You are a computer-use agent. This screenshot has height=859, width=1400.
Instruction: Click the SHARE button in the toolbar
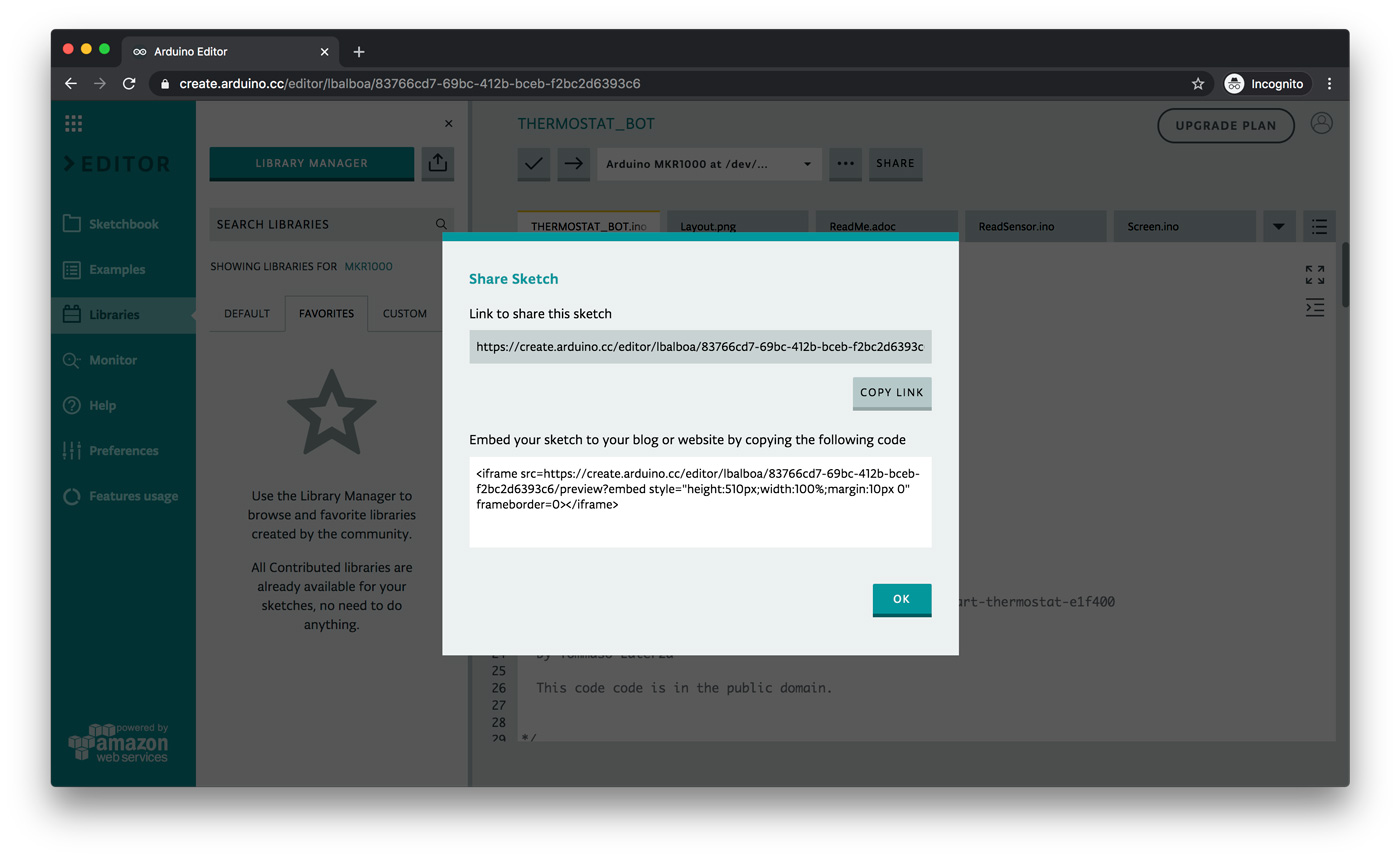(895, 164)
